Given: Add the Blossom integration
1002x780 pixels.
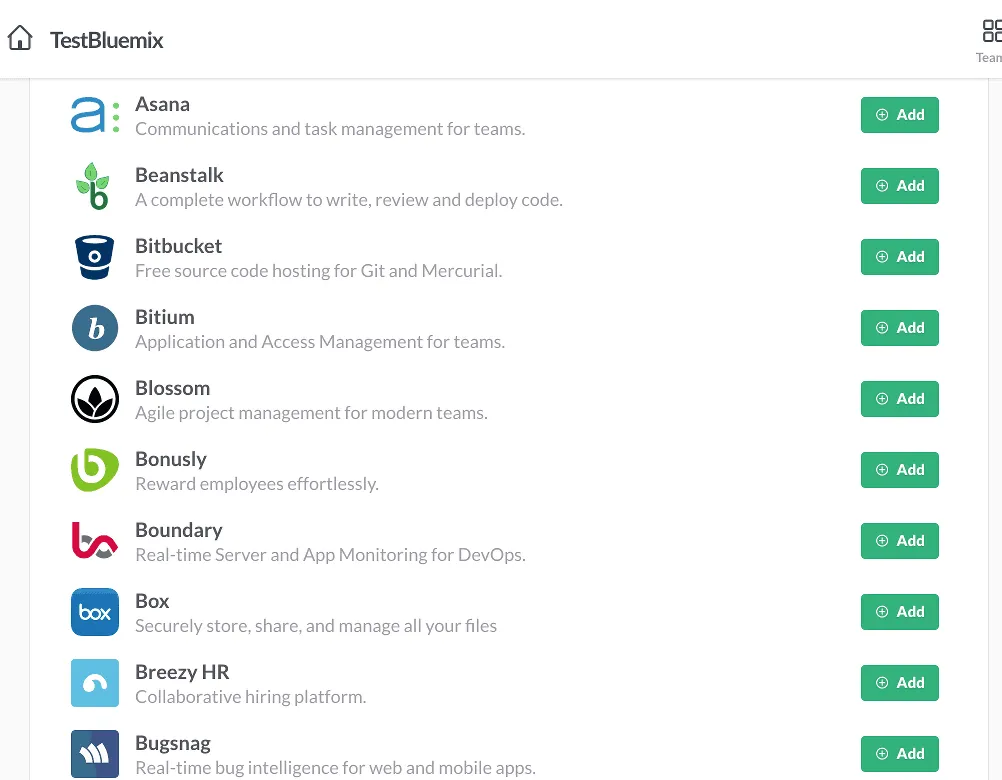Looking at the screenshot, I should click(x=899, y=398).
